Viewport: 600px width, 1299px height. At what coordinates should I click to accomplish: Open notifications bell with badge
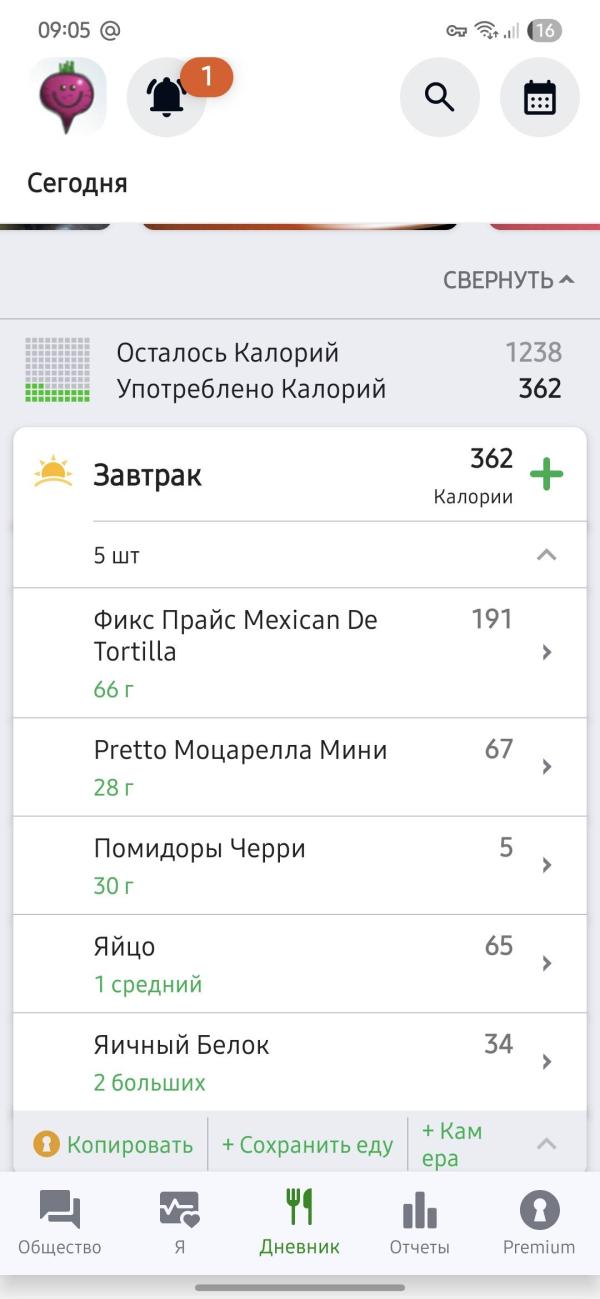click(x=166, y=97)
